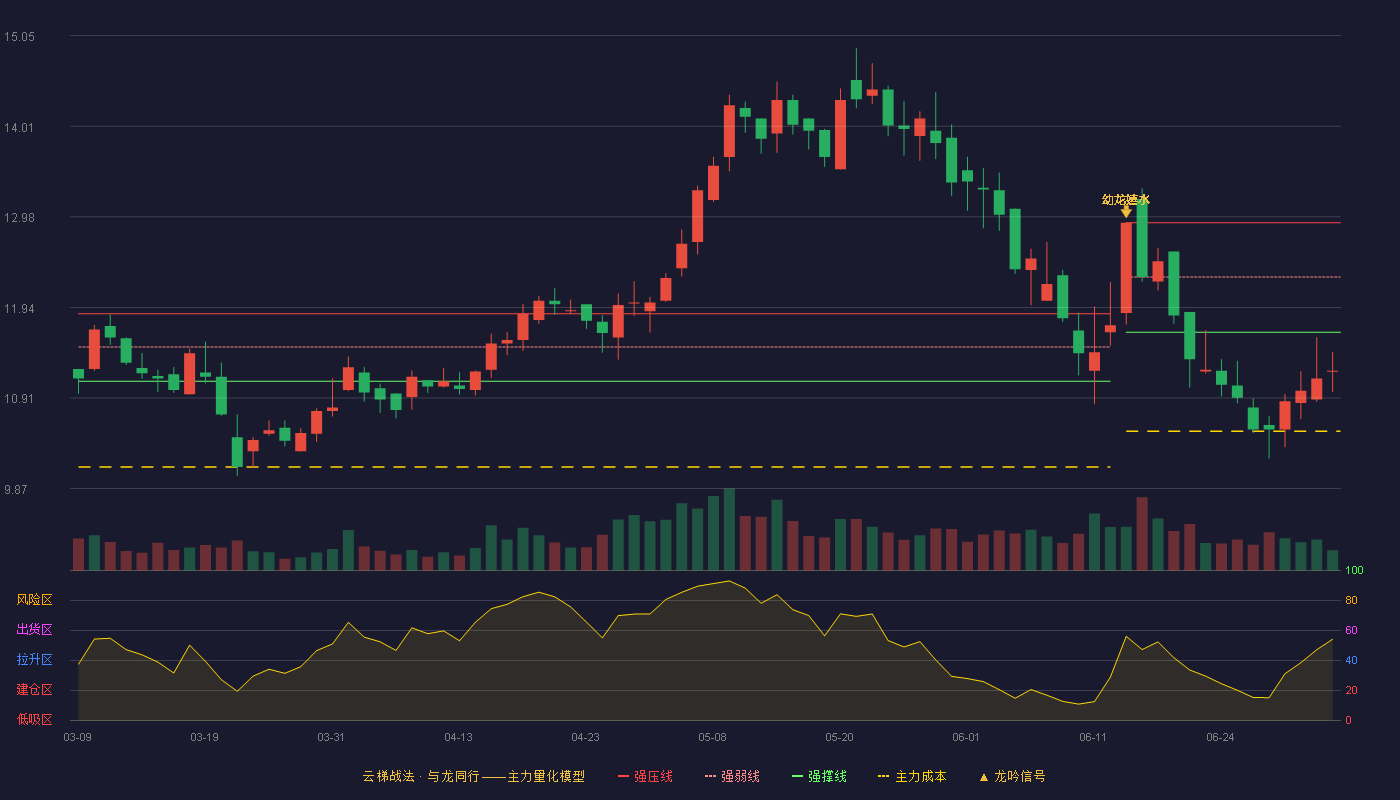
Task: Click the highest green candle at the price peak
Action: coord(856,89)
